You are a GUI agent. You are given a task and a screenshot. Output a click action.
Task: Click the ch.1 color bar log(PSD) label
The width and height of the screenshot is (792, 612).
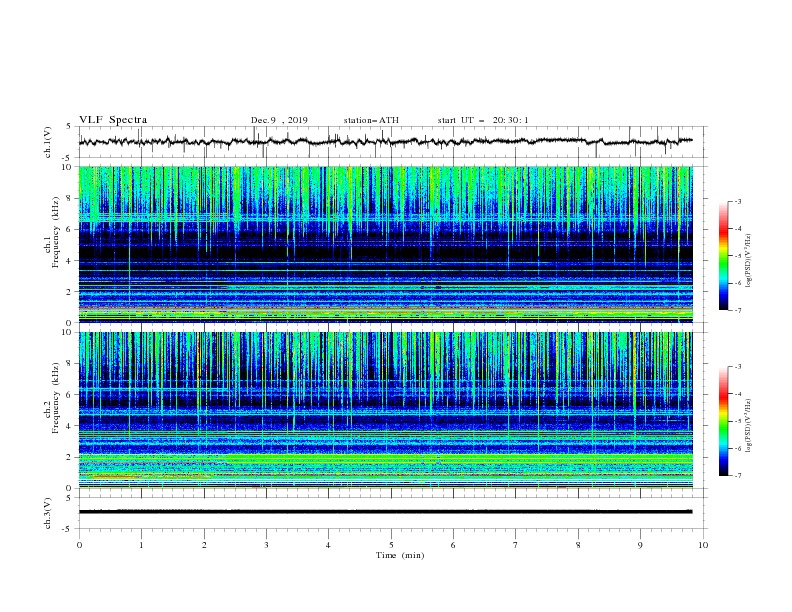[x=748, y=261]
